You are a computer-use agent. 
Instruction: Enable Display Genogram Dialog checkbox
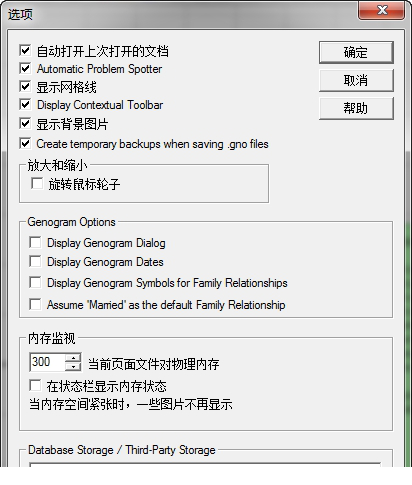[x=35, y=243]
